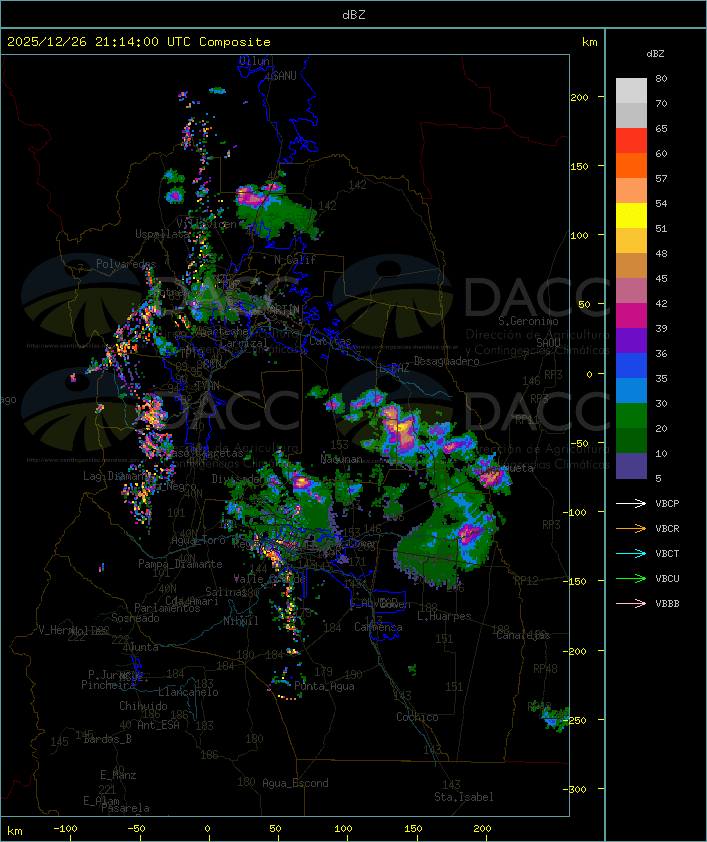The height and width of the screenshot is (842, 707).
Task: Click the Pincheira place label
Action: [x=108, y=685]
